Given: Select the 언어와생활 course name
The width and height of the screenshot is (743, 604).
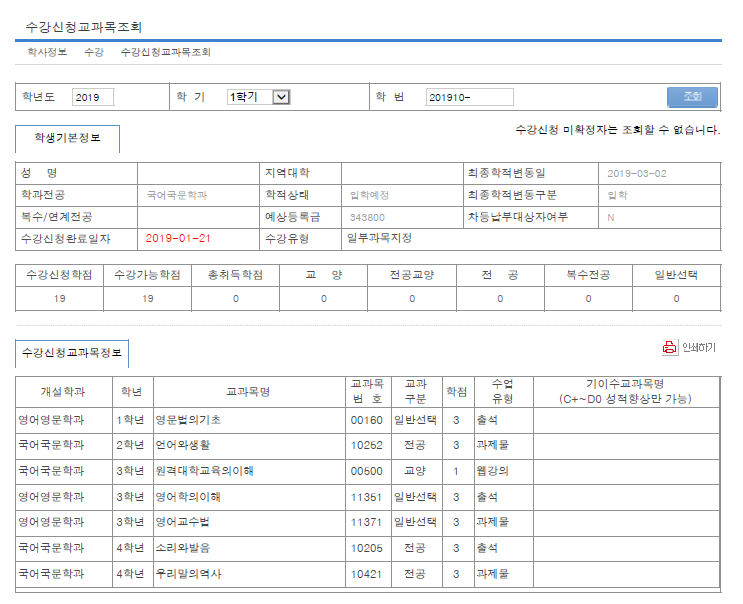Looking at the screenshot, I should click(183, 445).
